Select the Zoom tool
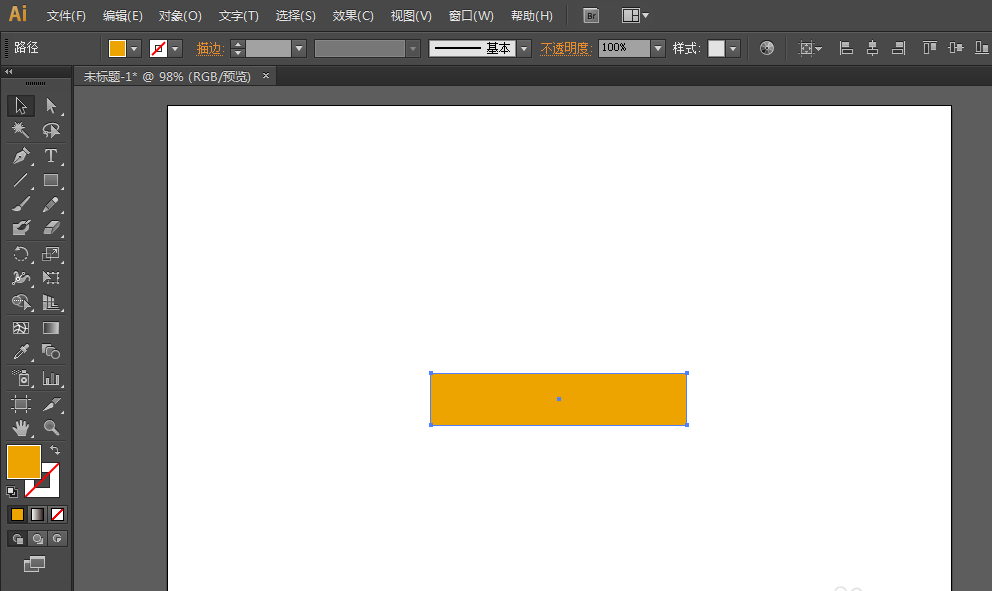The image size is (992, 591). point(51,428)
